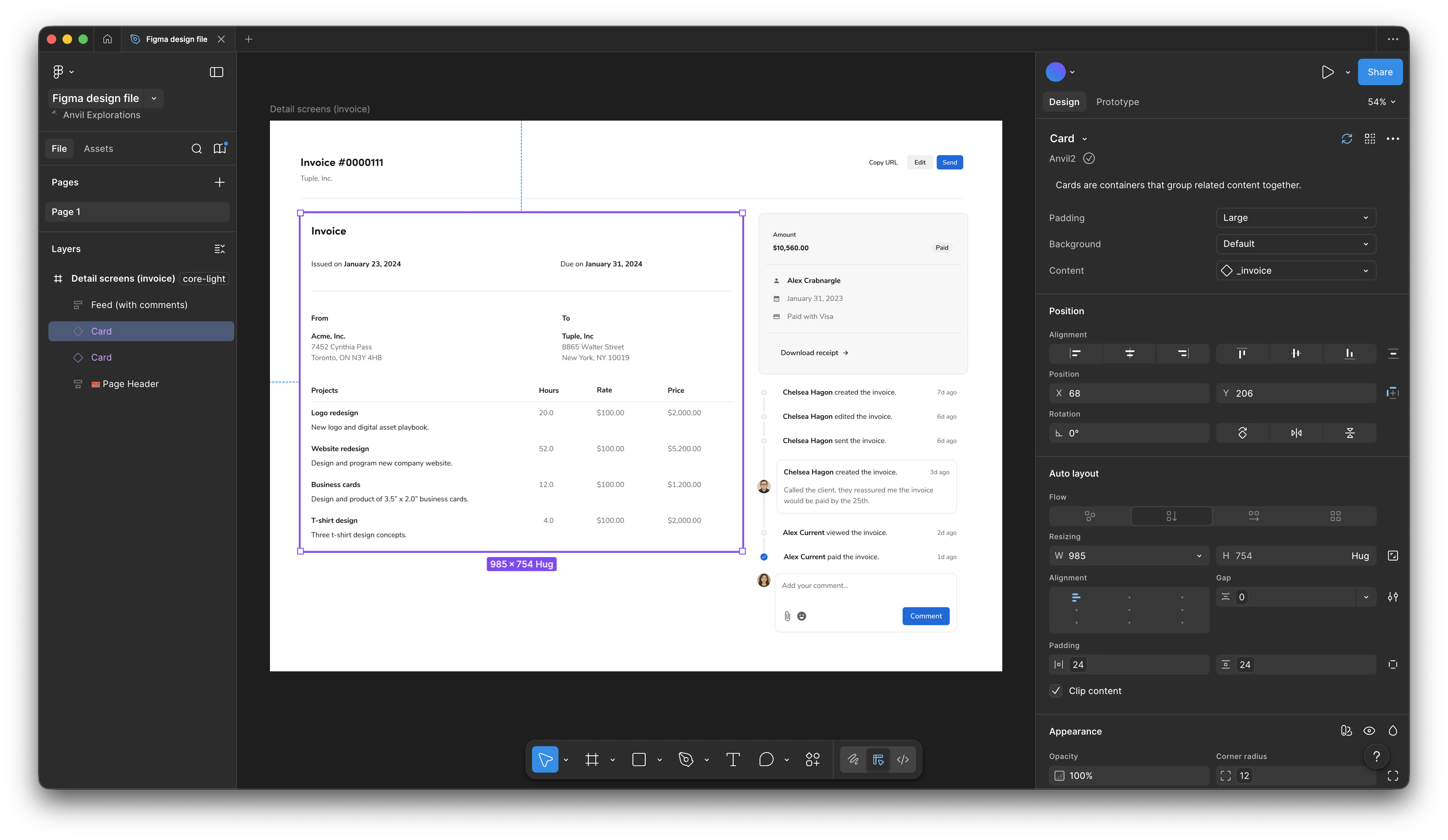Toggle layer visibility eye in Appearance

(x=1369, y=731)
